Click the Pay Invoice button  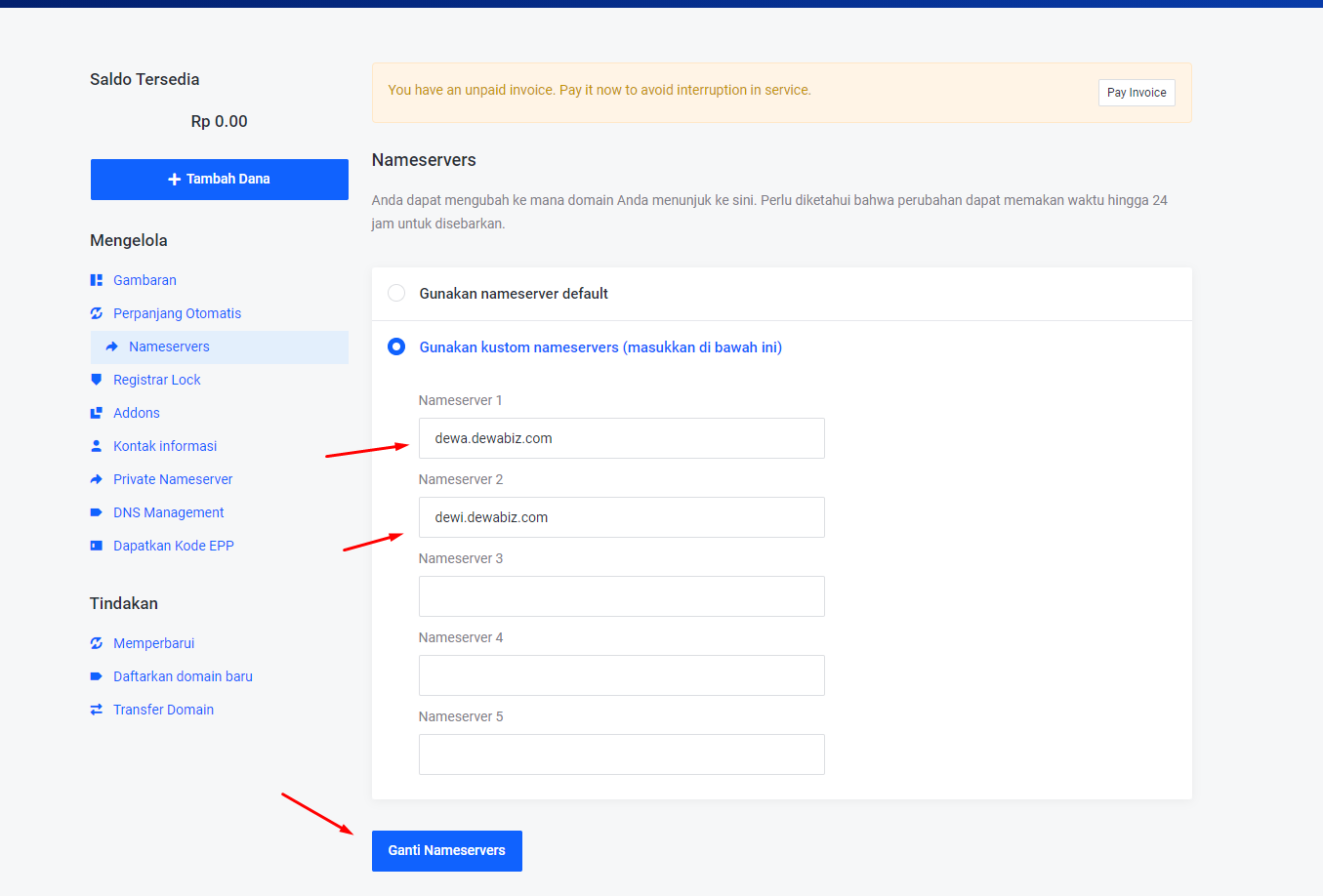tap(1136, 93)
